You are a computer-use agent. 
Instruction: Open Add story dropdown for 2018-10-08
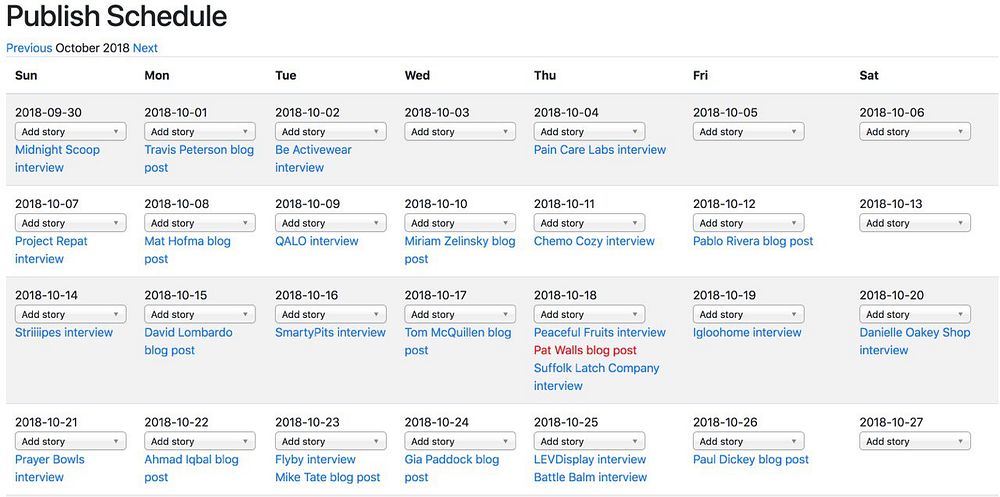(200, 223)
